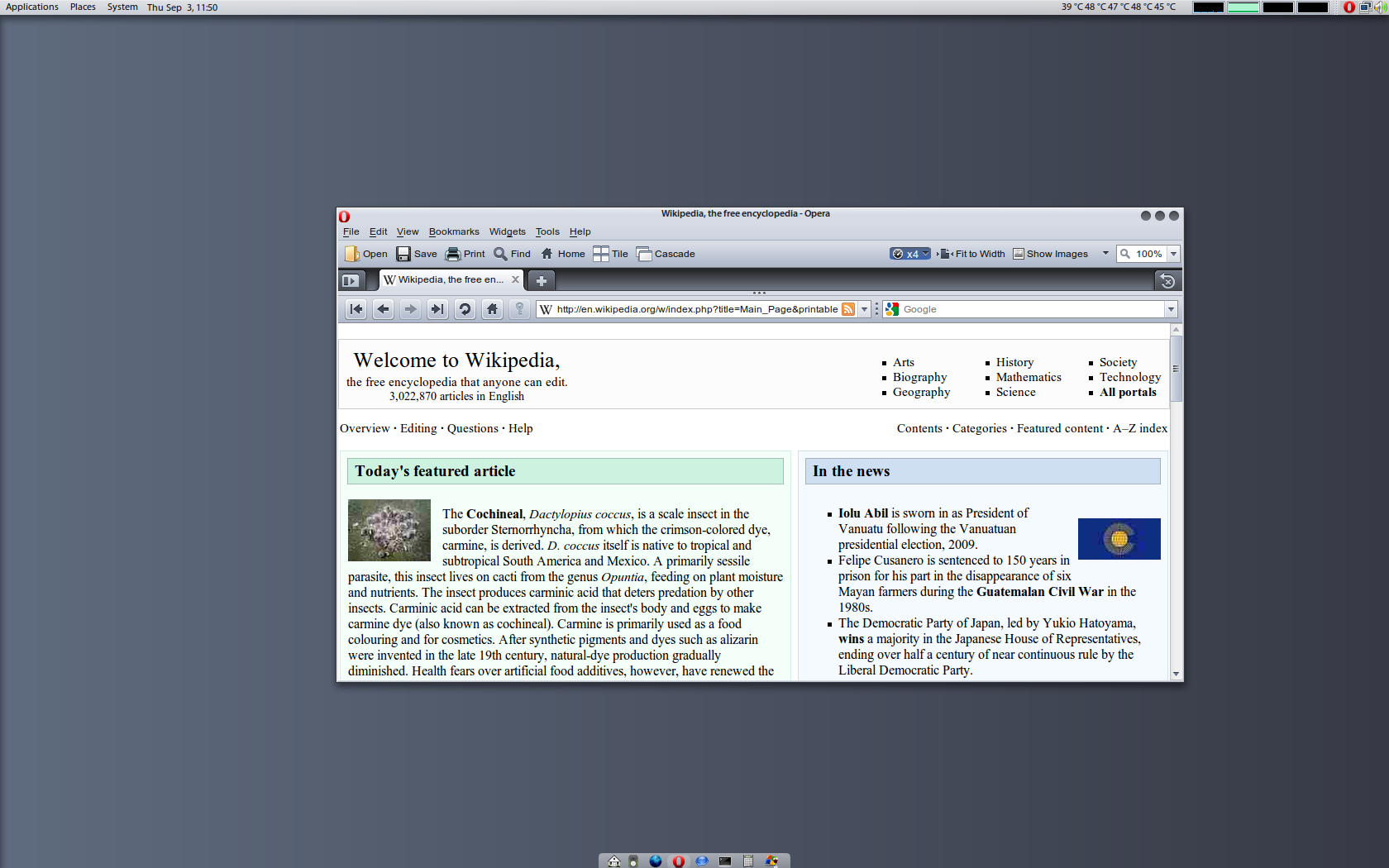Click the vertical scrollbar thumb
This screenshot has height=868, width=1389.
click(x=1176, y=369)
